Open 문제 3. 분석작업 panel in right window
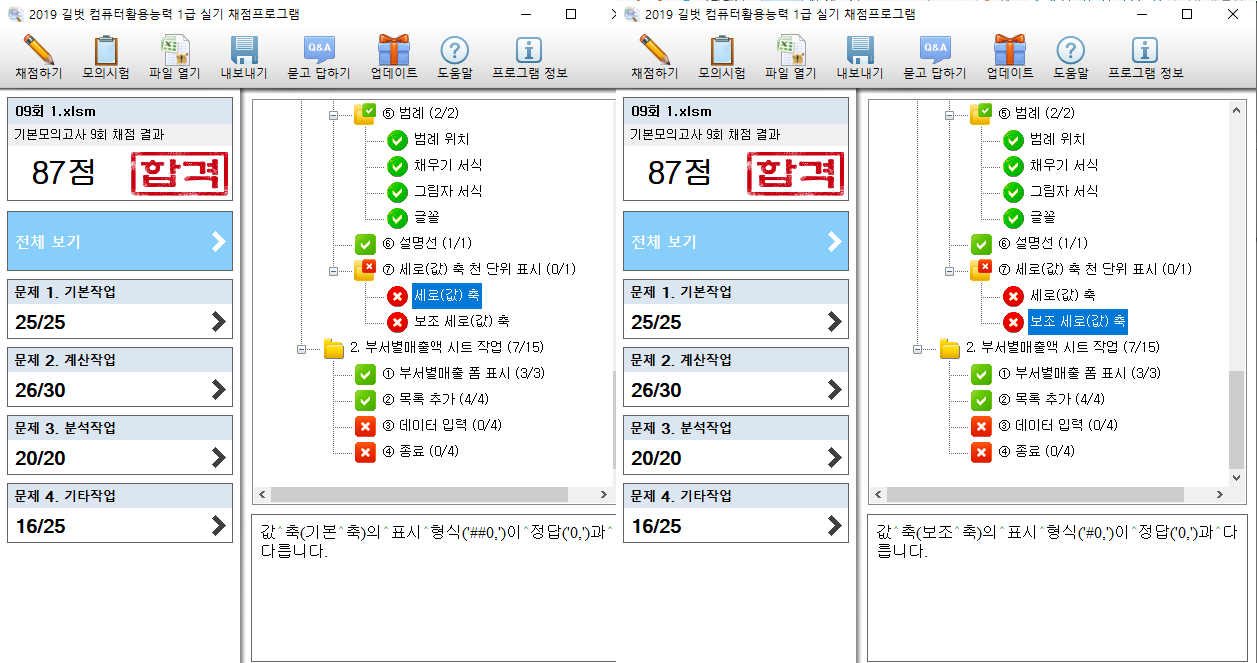Viewport: 1257px width, 663px height. (x=735, y=444)
